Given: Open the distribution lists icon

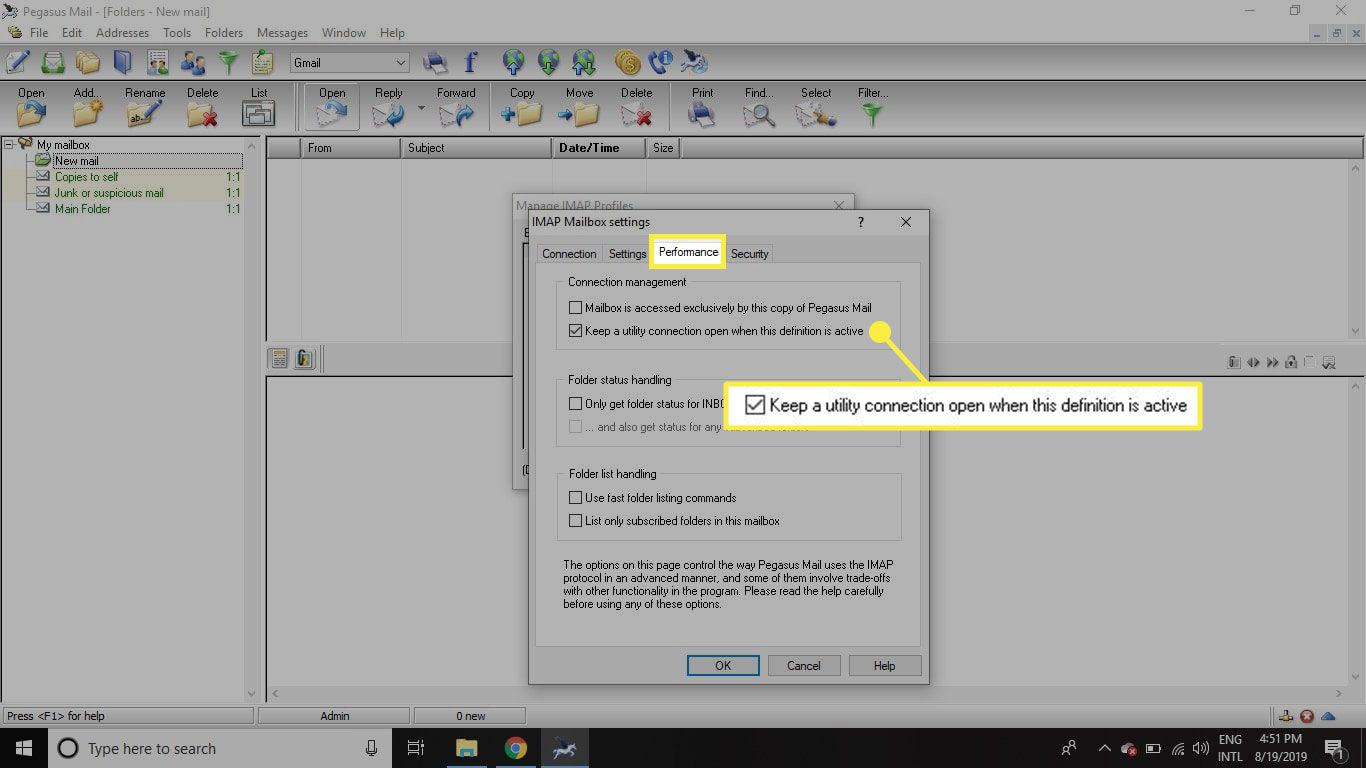Looking at the screenshot, I should pyautogui.click(x=158, y=63).
